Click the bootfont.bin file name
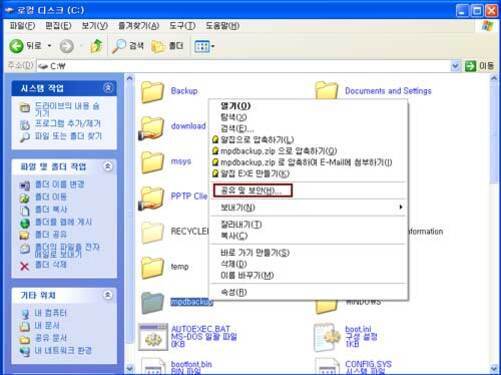 pos(191,364)
